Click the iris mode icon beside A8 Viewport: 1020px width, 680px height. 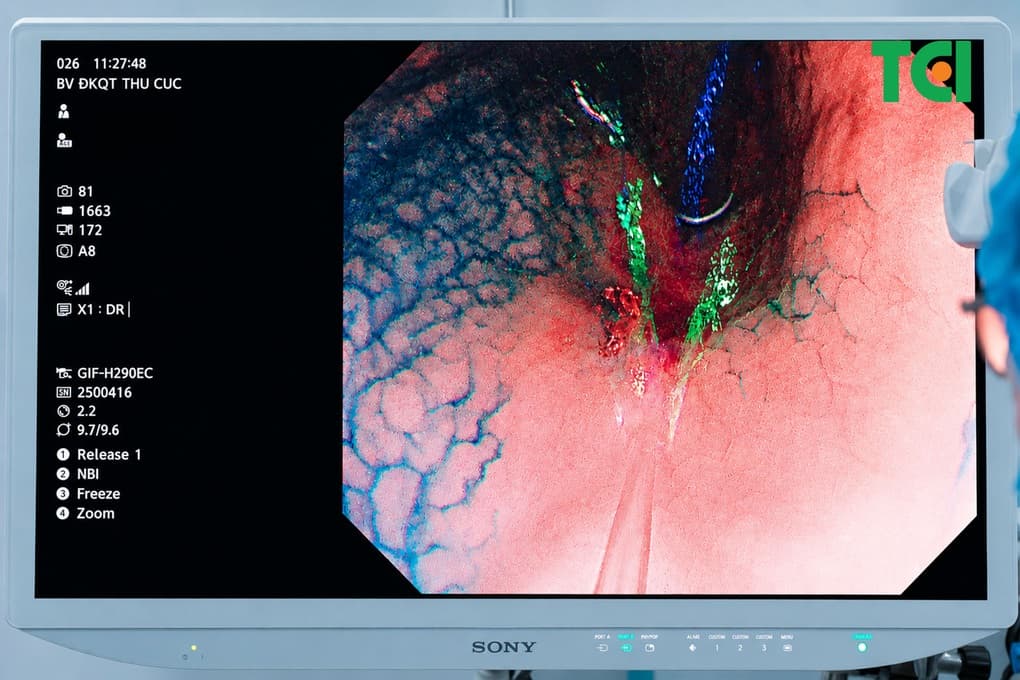tap(64, 251)
